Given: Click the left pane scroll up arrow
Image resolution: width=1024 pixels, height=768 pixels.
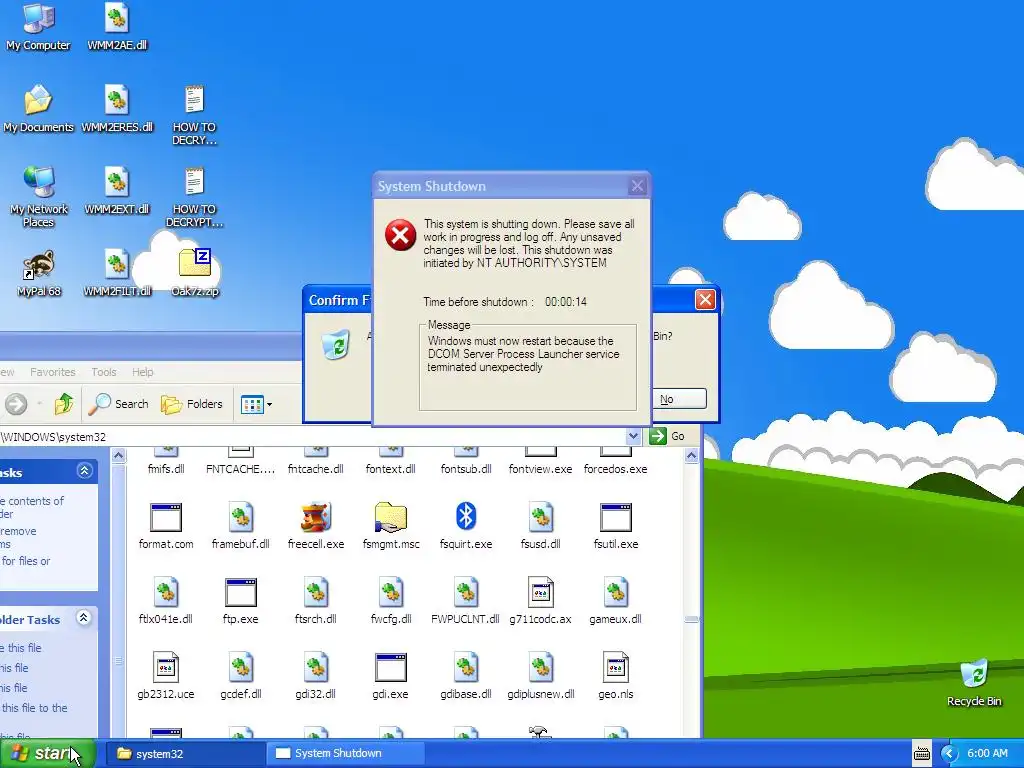Looking at the screenshot, I should click(x=119, y=456).
